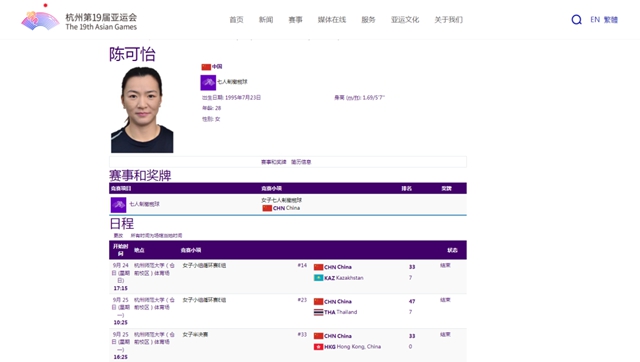The image size is (640, 362).
Task: Click the 中国 country link in profile
Action: click(x=217, y=67)
